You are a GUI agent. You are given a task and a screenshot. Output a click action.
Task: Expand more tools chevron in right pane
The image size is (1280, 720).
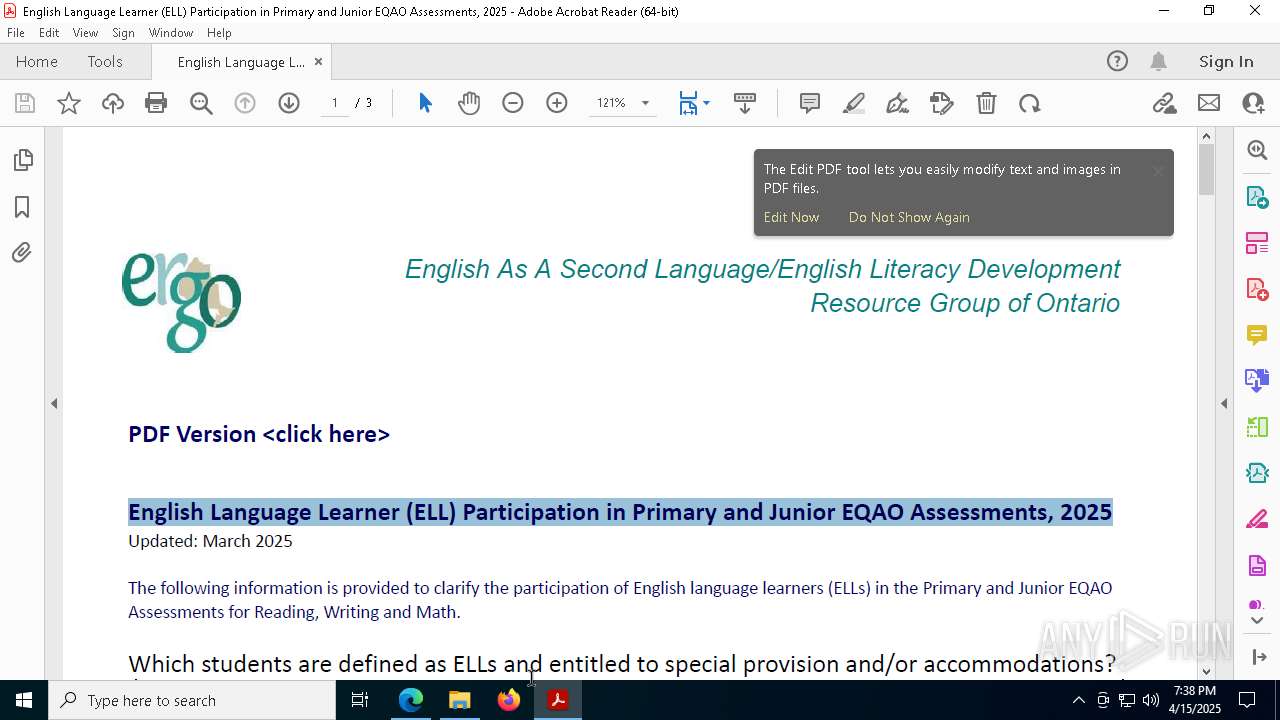pyautogui.click(x=1257, y=620)
